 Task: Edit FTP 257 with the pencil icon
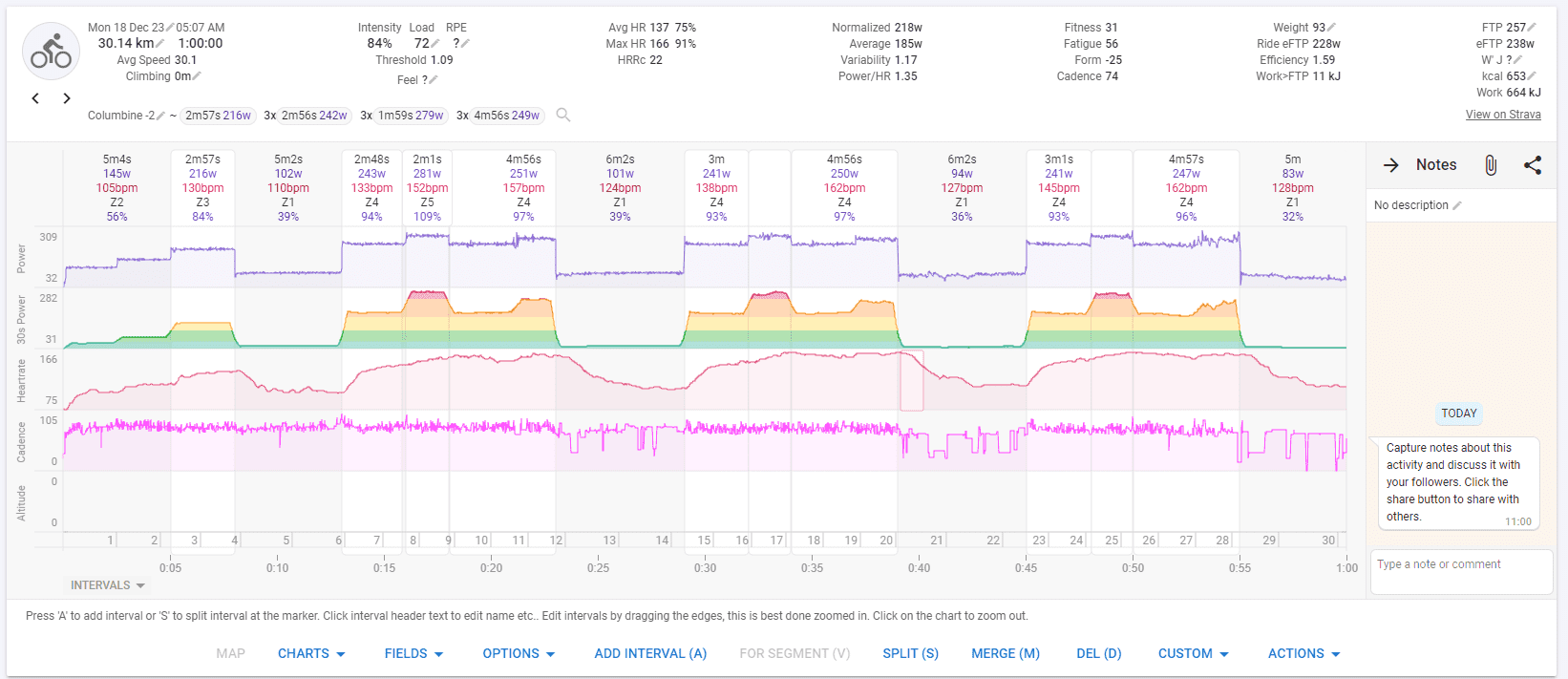click(1532, 28)
